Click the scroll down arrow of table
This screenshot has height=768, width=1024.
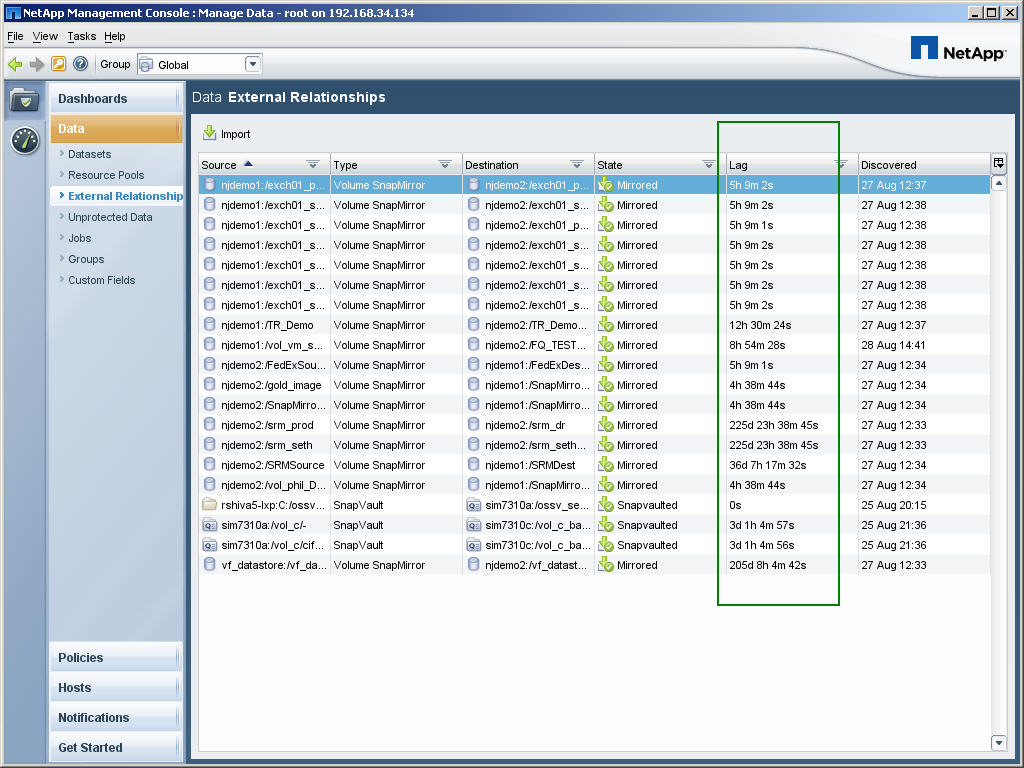point(998,742)
